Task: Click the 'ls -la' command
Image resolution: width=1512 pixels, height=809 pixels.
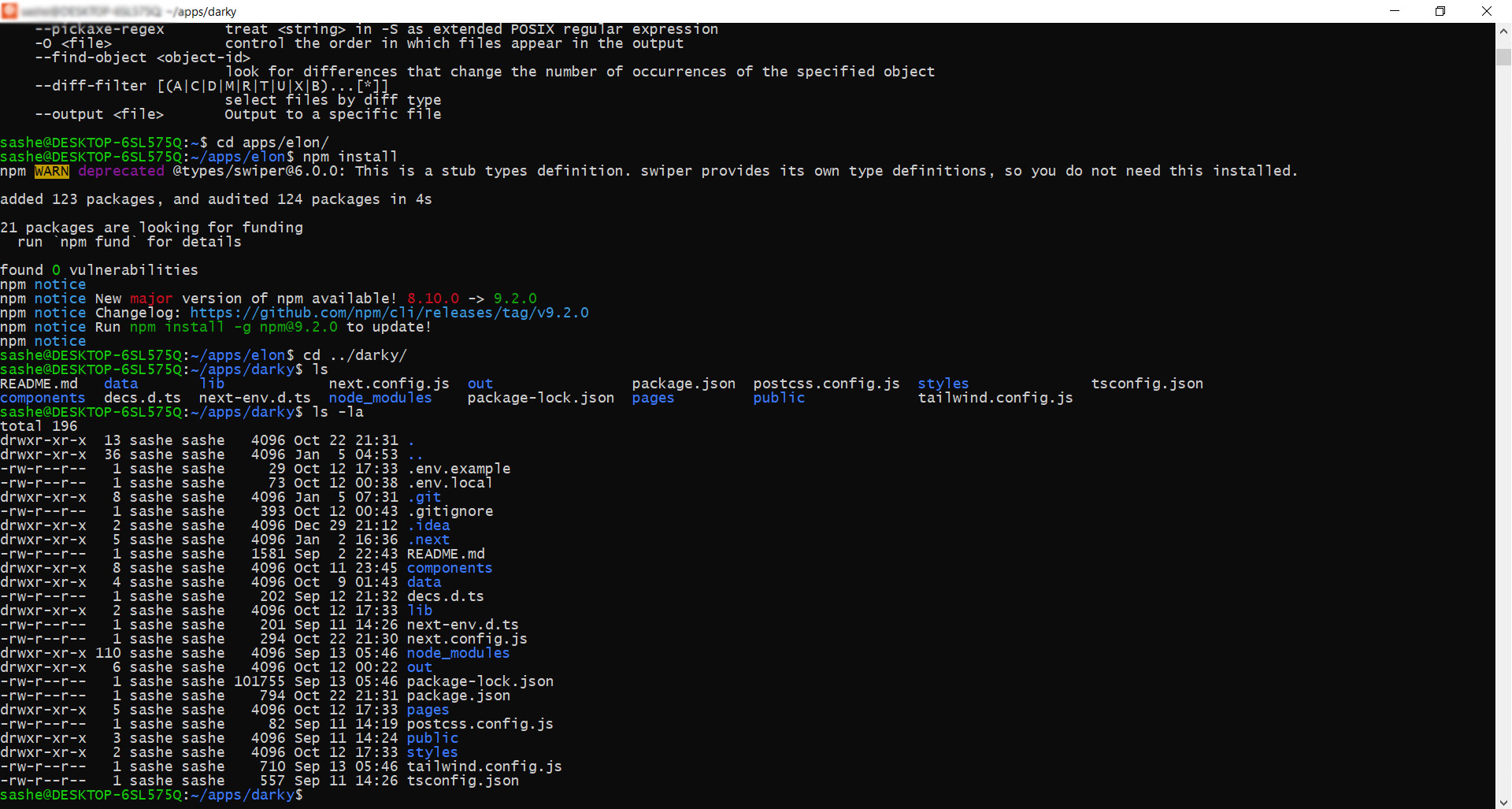Action: [338, 412]
